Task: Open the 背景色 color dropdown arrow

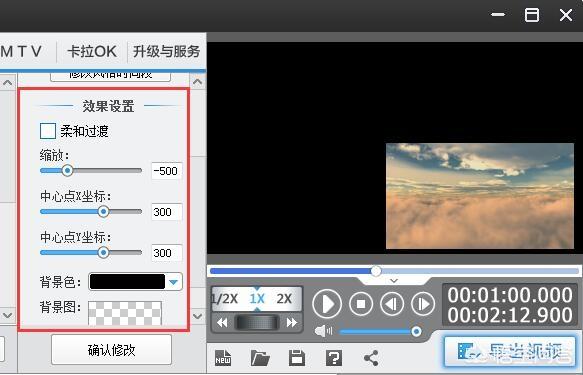Action: 173,282
